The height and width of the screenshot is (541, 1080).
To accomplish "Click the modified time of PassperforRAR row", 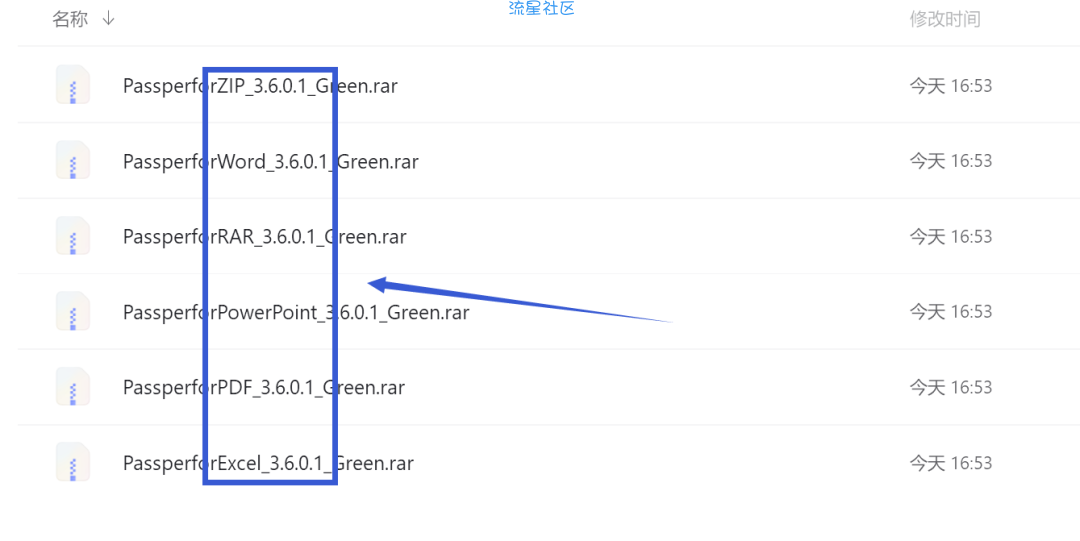I will click(x=951, y=237).
